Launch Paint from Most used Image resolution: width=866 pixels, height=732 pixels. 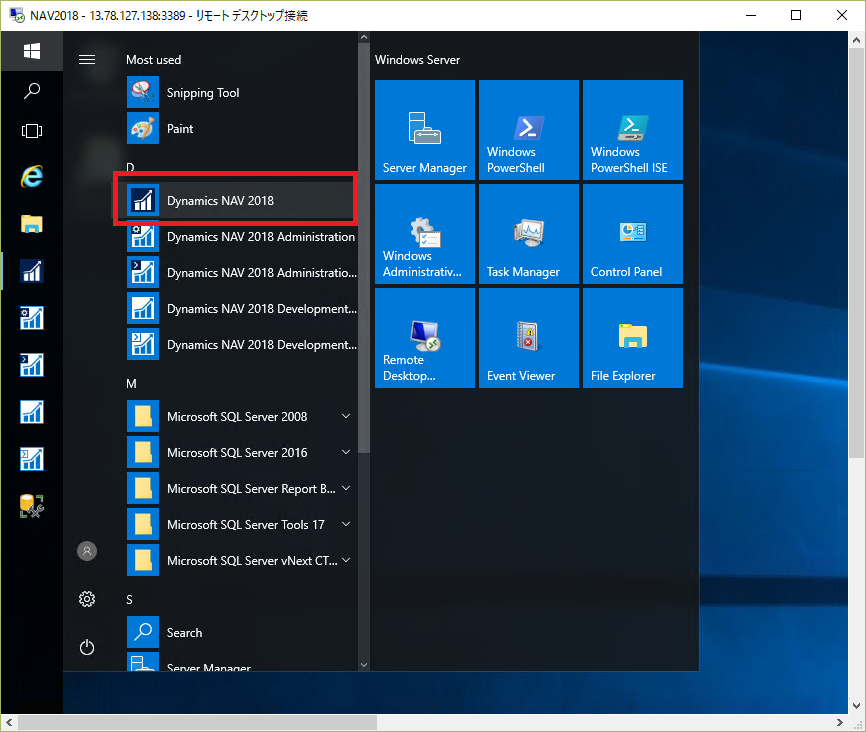click(x=242, y=128)
